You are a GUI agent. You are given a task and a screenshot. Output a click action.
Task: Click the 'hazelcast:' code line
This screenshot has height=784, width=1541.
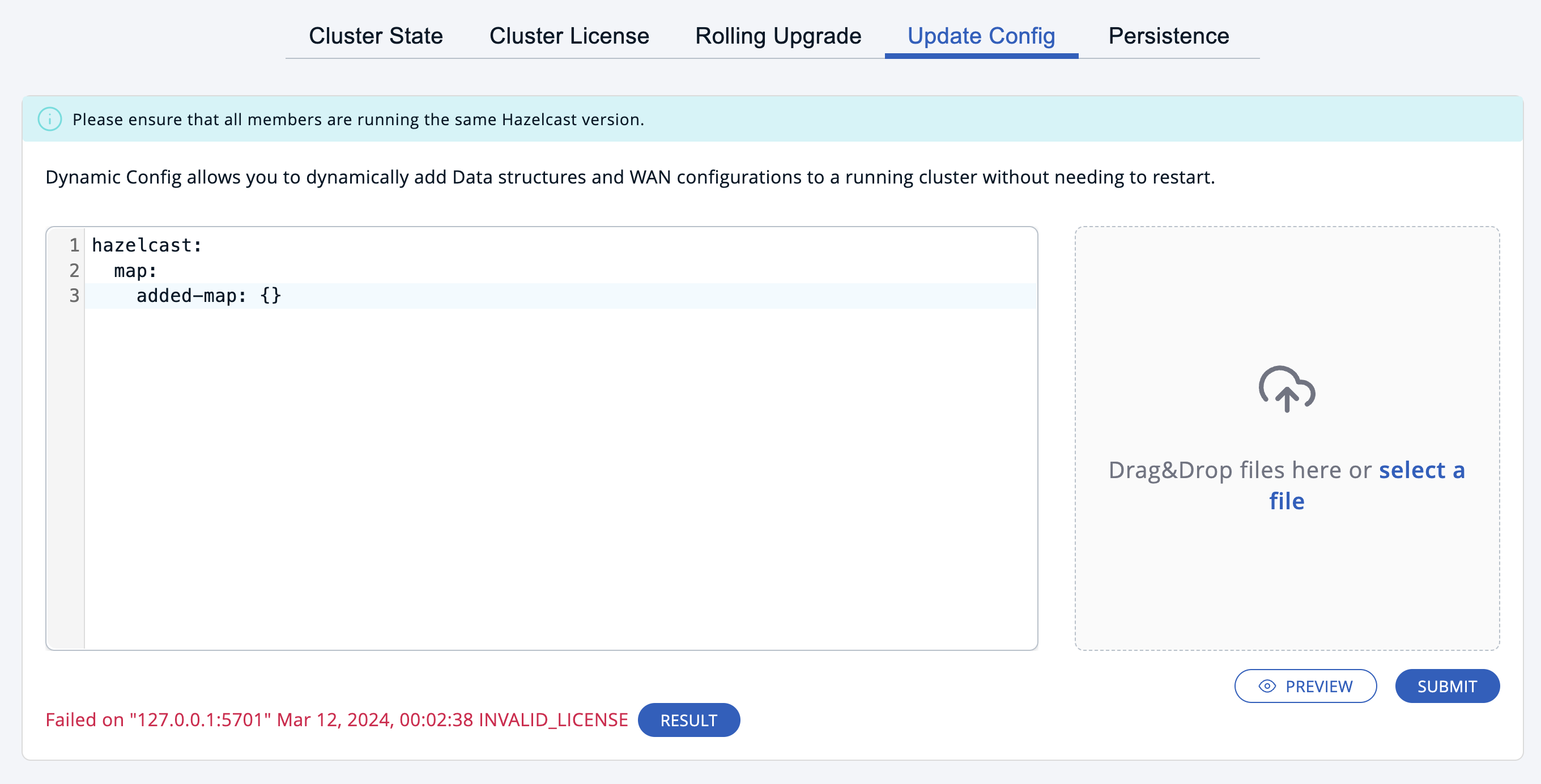tap(147, 245)
